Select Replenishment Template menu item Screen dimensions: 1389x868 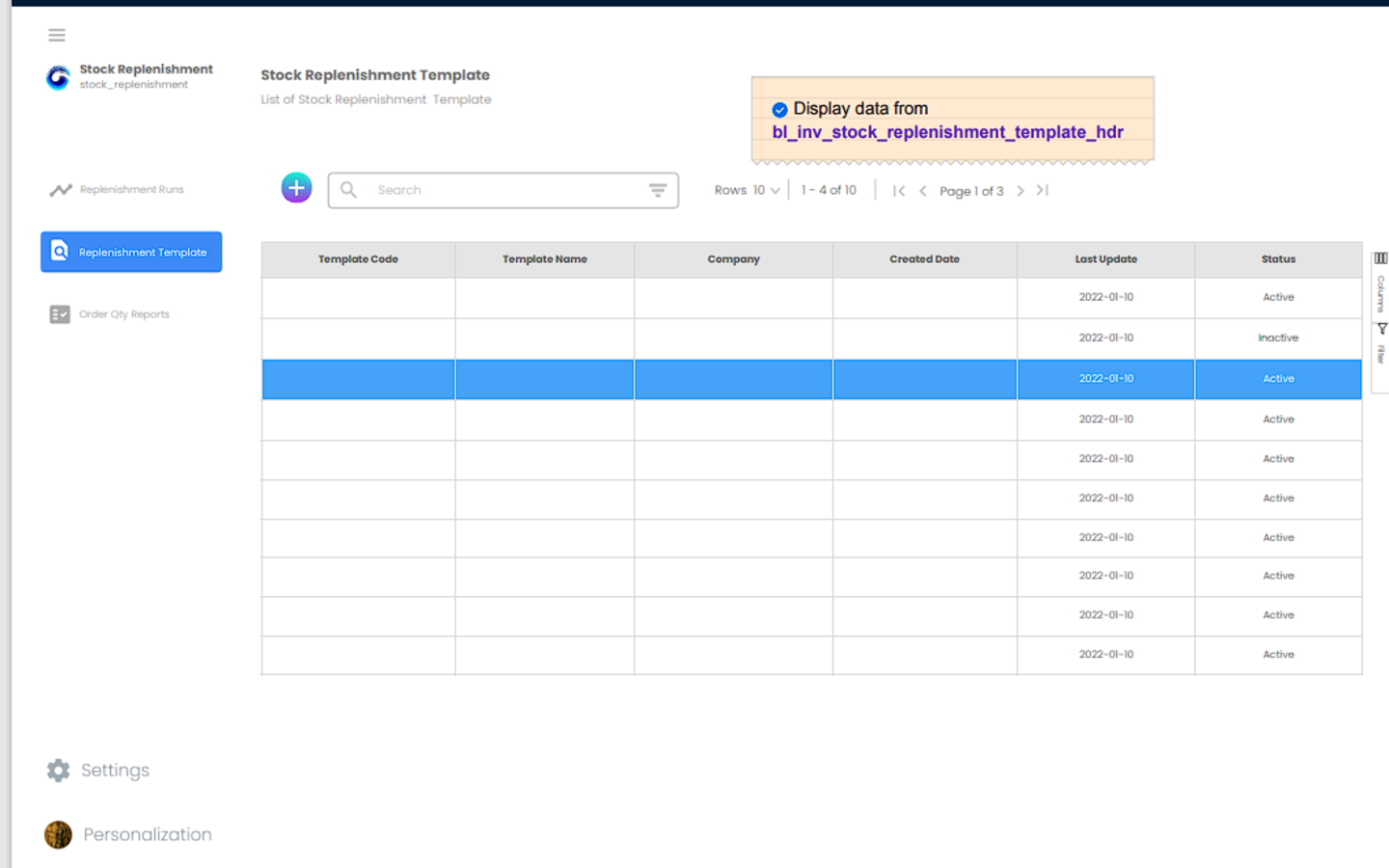click(x=131, y=252)
